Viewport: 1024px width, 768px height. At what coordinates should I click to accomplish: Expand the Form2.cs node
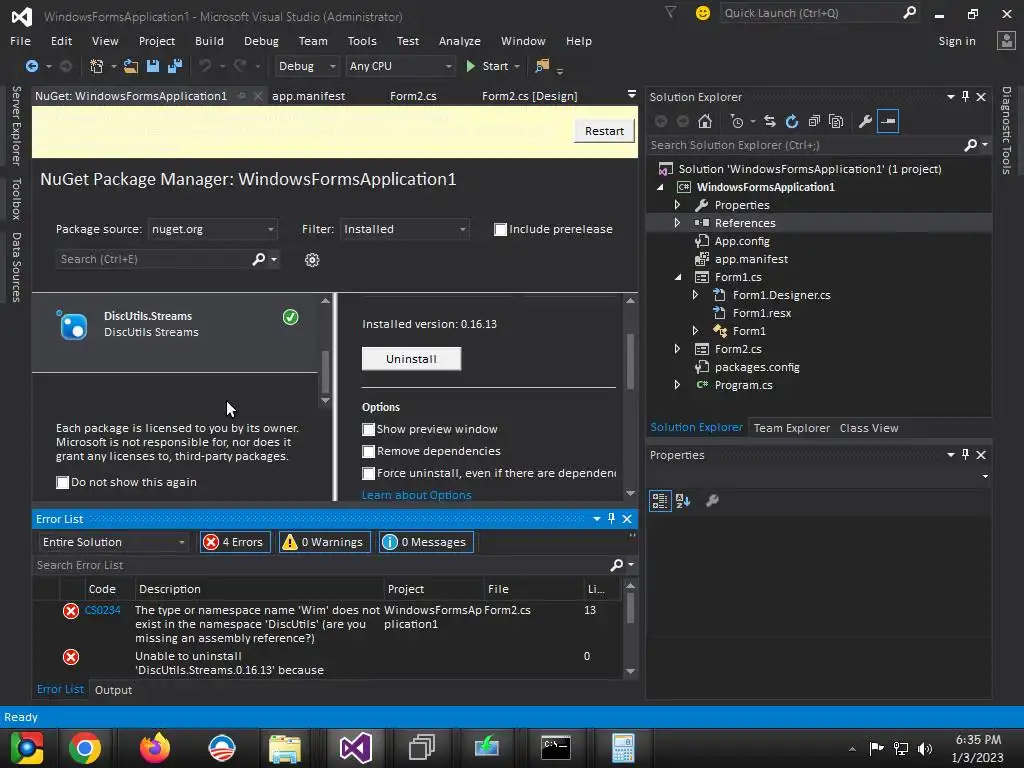pyautogui.click(x=677, y=349)
